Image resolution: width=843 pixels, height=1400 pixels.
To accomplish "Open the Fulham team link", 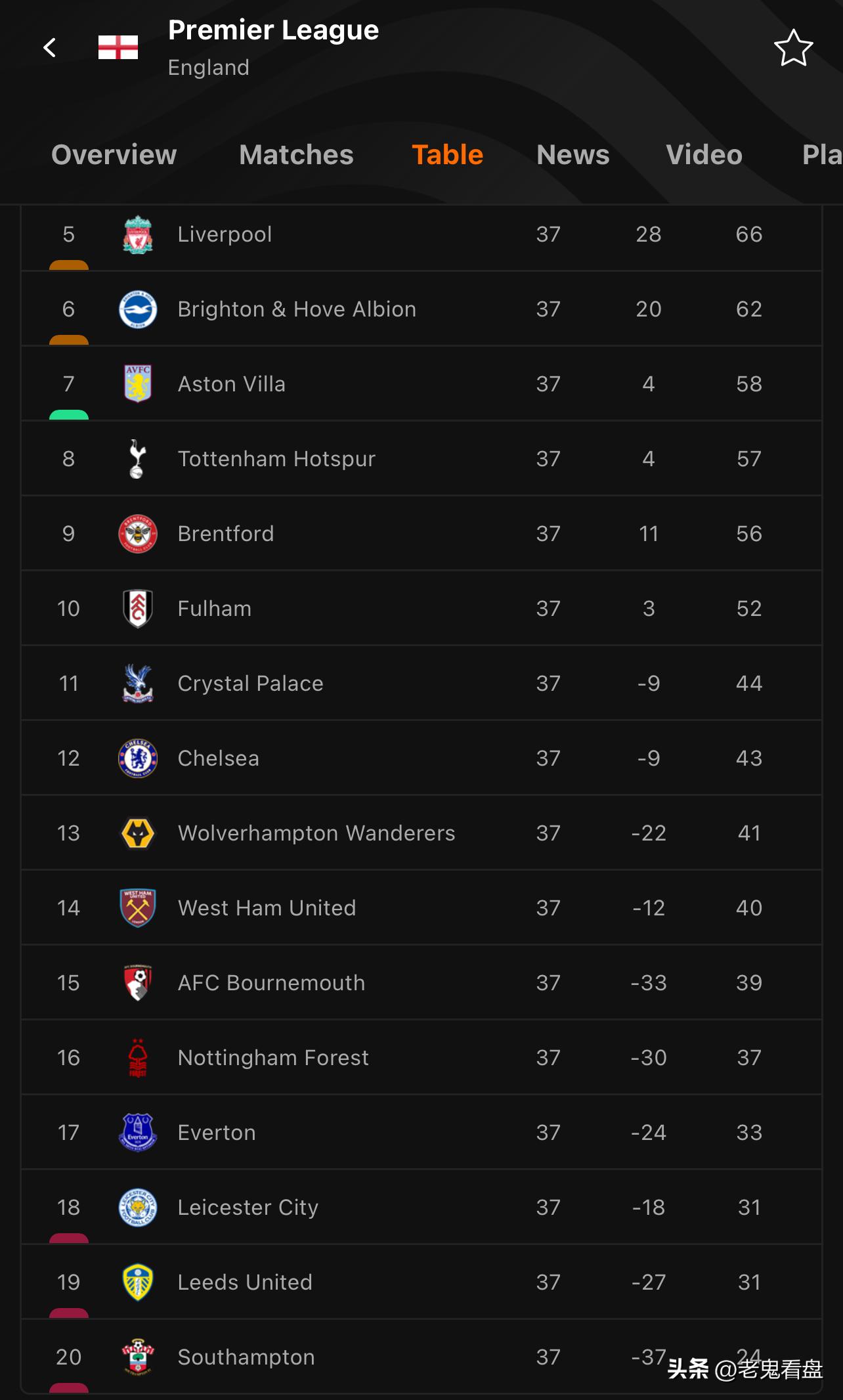I will [x=215, y=609].
